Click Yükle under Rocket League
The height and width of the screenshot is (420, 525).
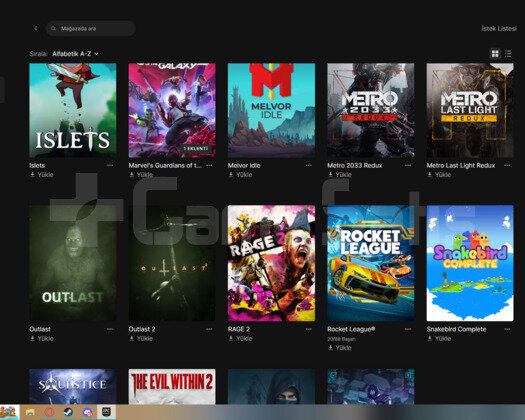(340, 348)
